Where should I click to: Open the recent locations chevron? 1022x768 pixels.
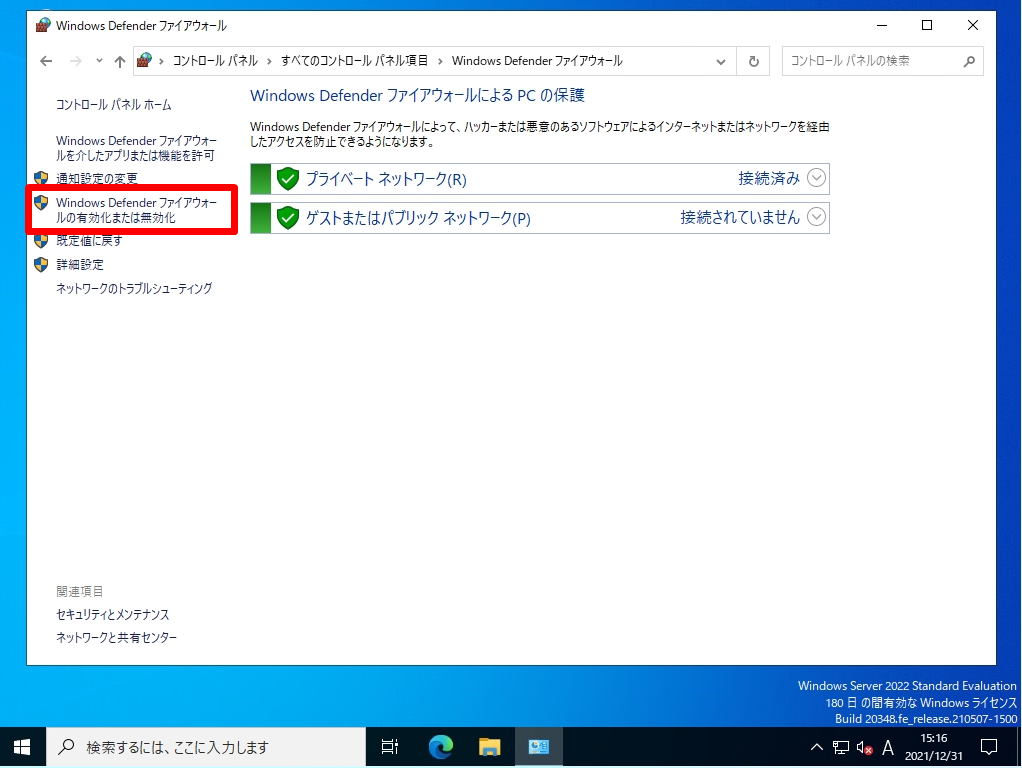coord(99,61)
